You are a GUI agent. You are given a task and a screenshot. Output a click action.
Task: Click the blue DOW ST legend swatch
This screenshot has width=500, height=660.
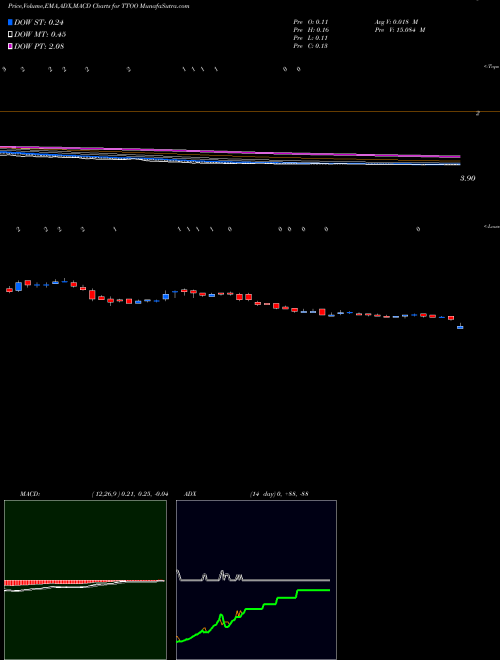[10, 22]
